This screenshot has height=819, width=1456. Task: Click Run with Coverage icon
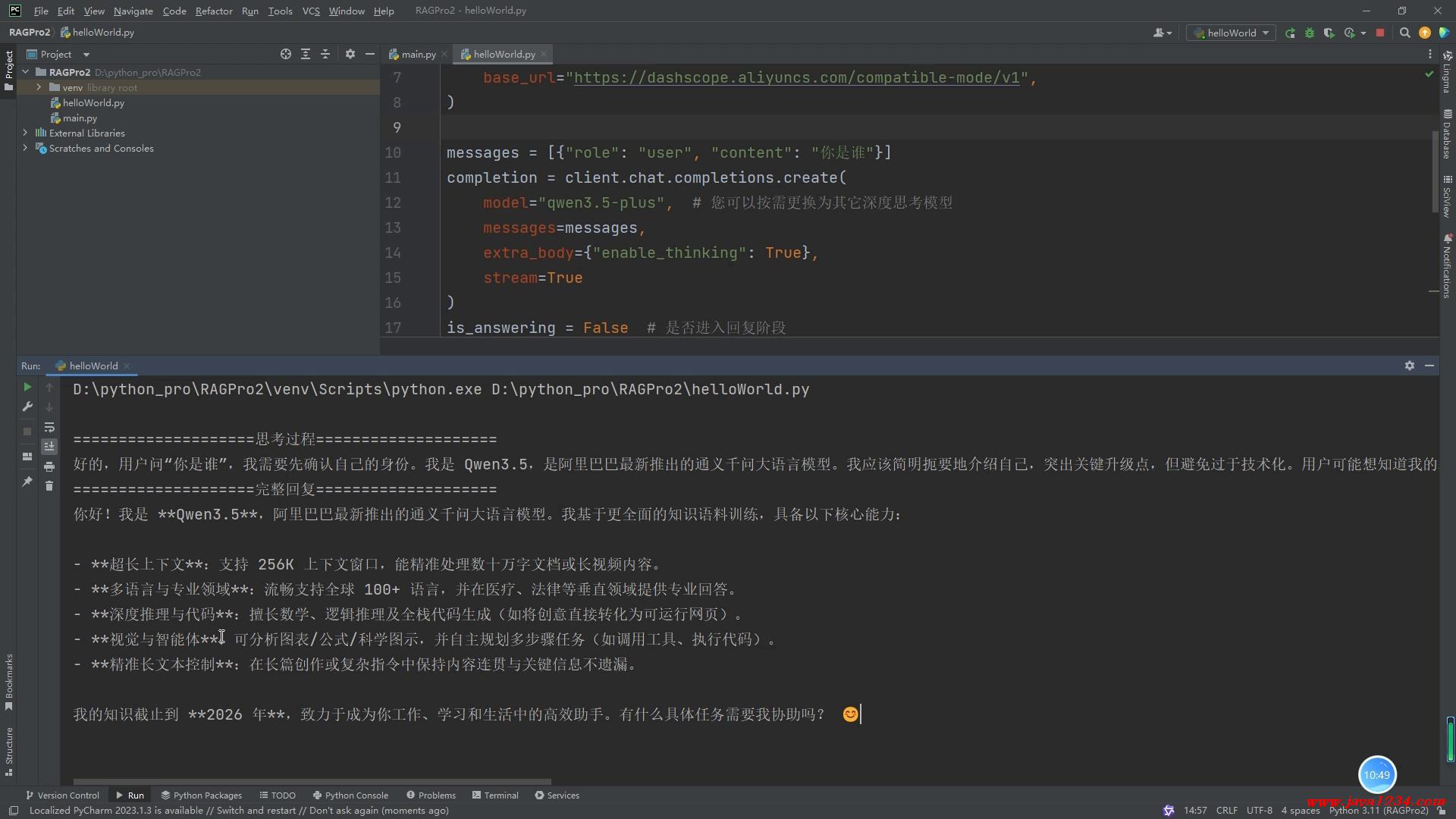(x=1329, y=33)
